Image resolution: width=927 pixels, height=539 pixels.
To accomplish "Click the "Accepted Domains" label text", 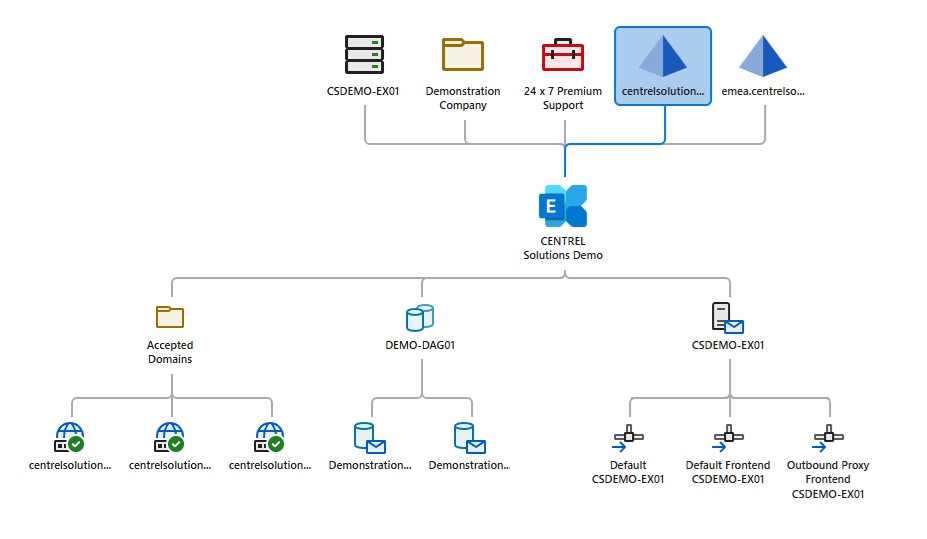I will point(170,352).
